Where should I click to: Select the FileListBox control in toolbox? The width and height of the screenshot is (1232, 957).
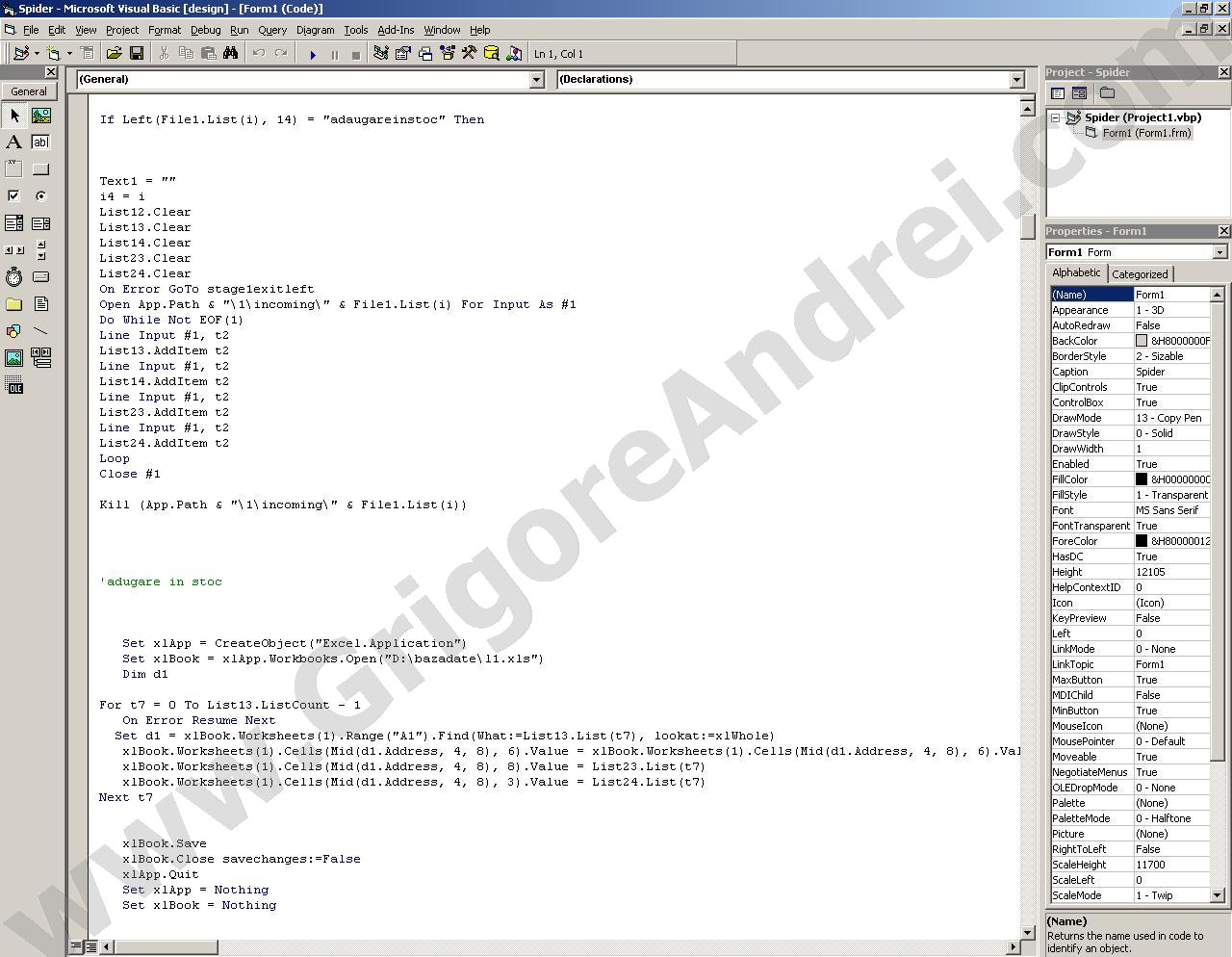tap(40, 304)
